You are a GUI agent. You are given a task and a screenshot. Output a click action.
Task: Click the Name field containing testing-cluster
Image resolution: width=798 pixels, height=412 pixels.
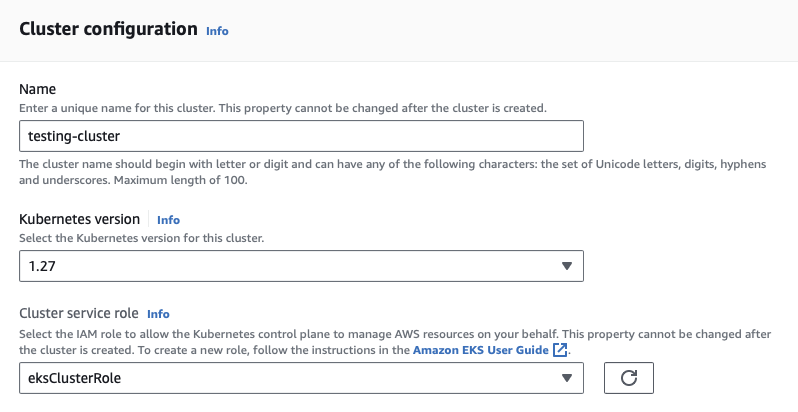300,136
